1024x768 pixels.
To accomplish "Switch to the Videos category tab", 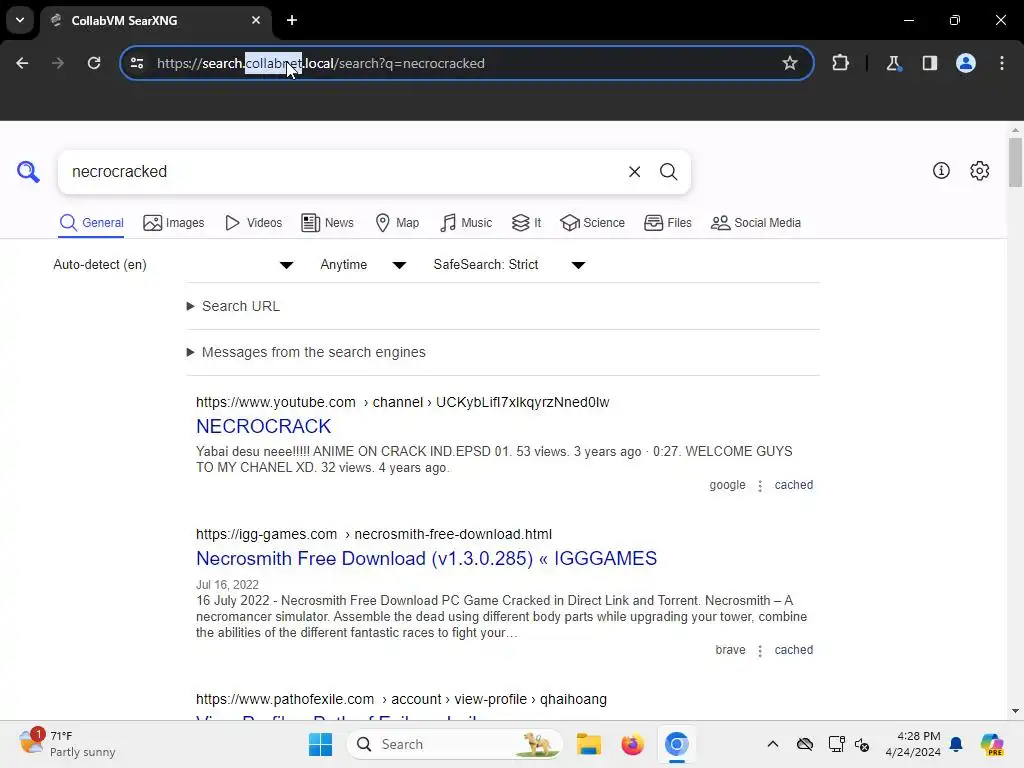I will click(x=253, y=223).
